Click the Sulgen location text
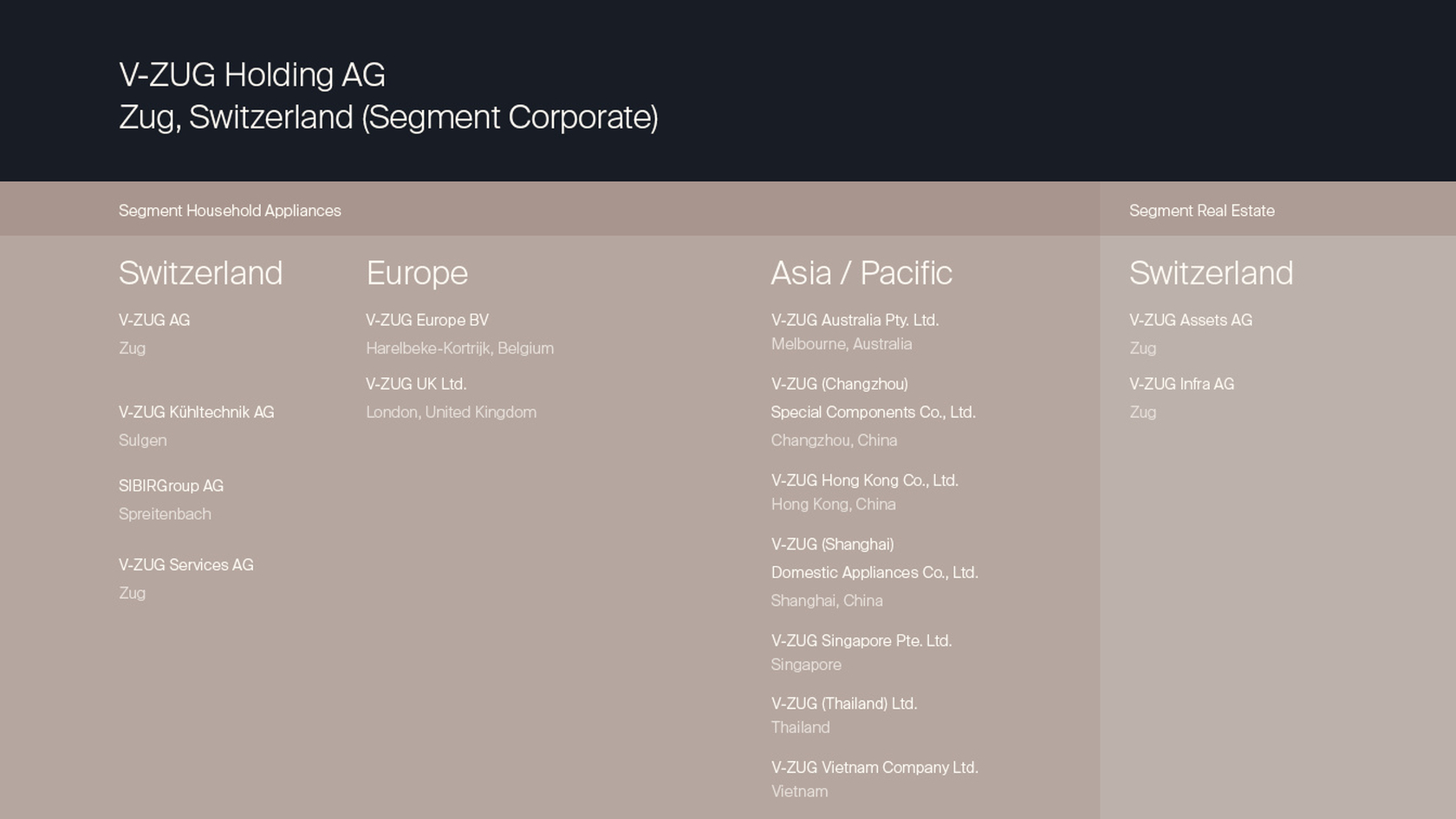 tap(142, 440)
